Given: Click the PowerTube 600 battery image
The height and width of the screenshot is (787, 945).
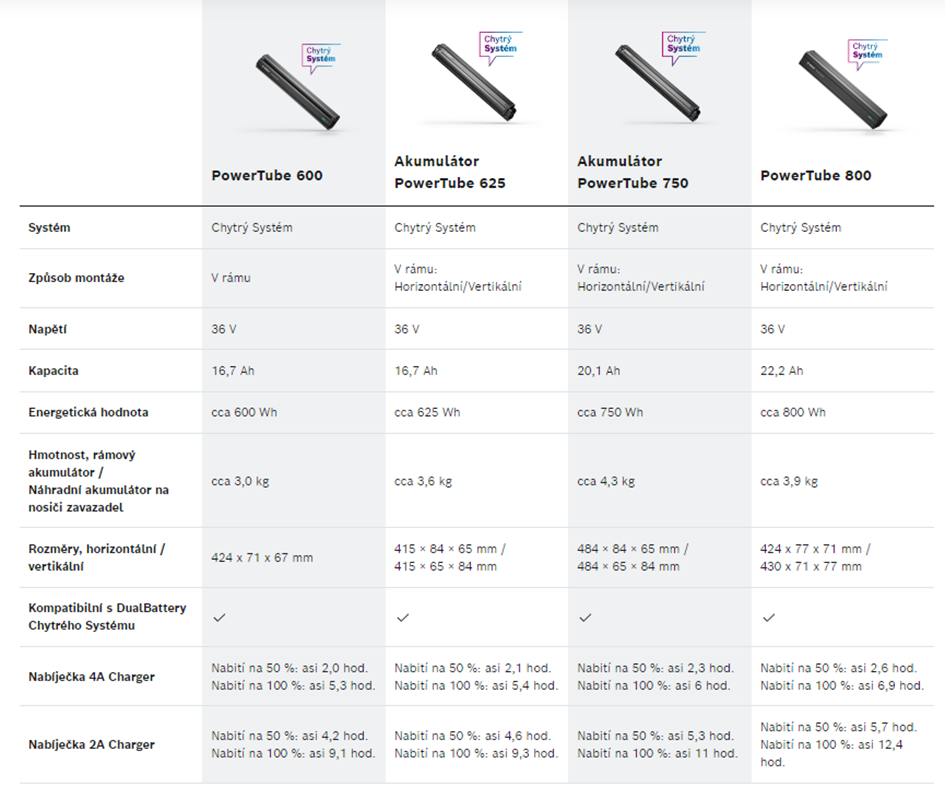Looking at the screenshot, I should 298,92.
